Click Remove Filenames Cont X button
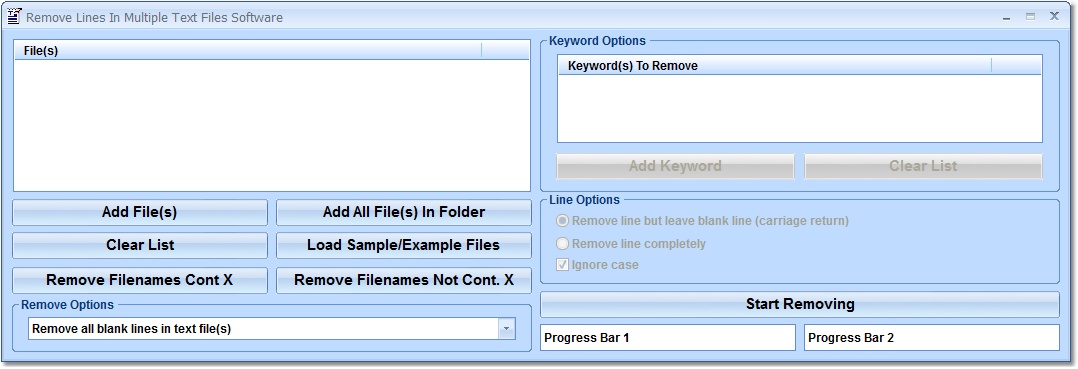Screen dimensions: 1078x369 (x=140, y=280)
